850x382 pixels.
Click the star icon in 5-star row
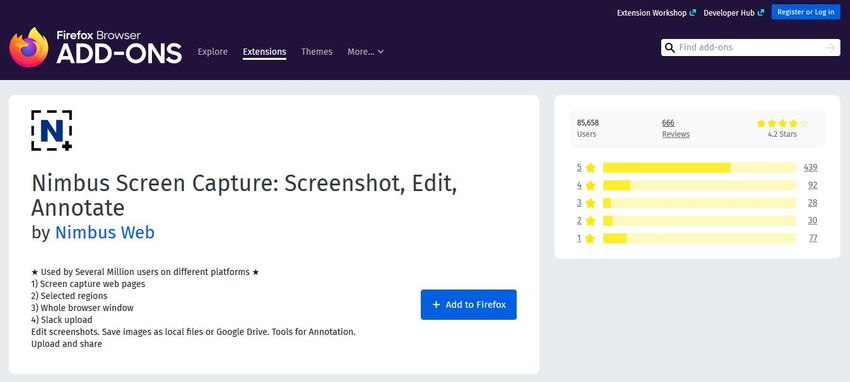point(590,167)
